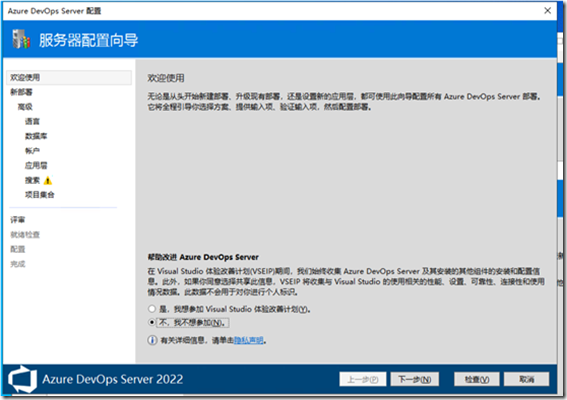Click the 下一步 button
The width and height of the screenshot is (567, 400).
pos(414,379)
